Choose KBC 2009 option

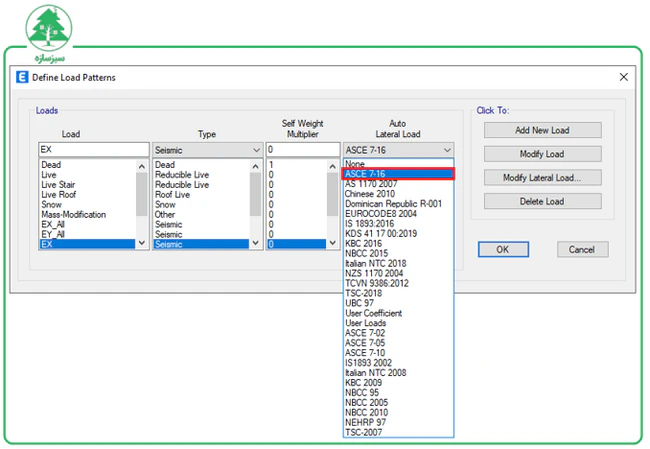(398, 383)
